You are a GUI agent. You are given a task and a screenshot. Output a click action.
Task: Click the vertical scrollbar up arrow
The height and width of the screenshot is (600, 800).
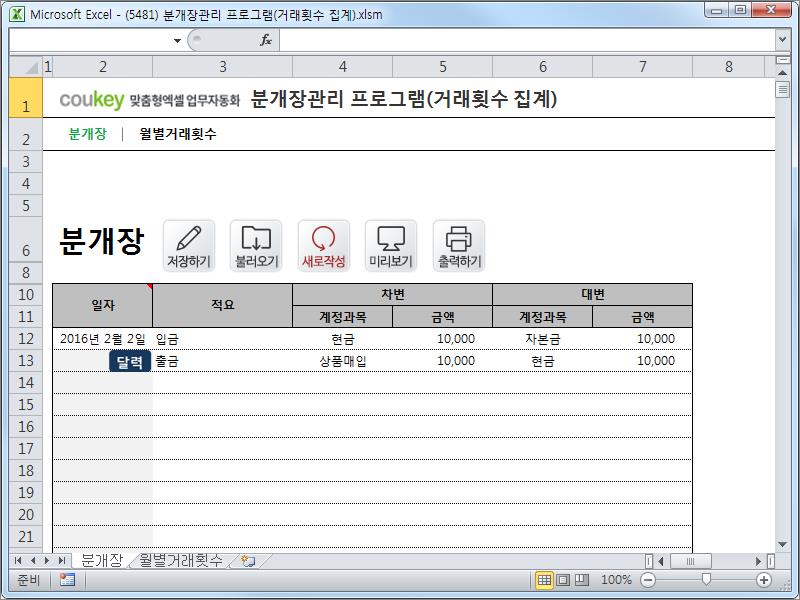coord(782,73)
